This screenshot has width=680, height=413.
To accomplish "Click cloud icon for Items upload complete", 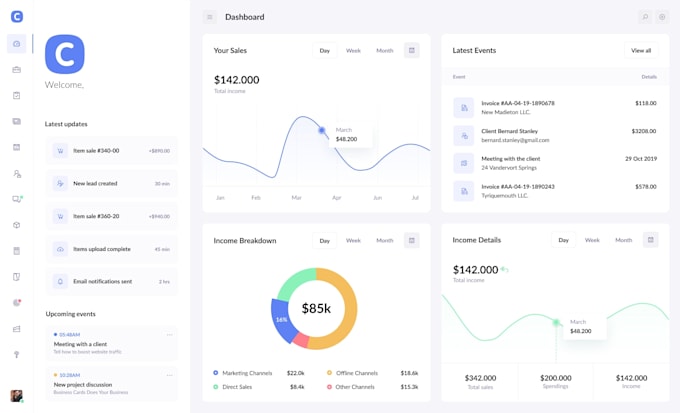I will 60,249.
